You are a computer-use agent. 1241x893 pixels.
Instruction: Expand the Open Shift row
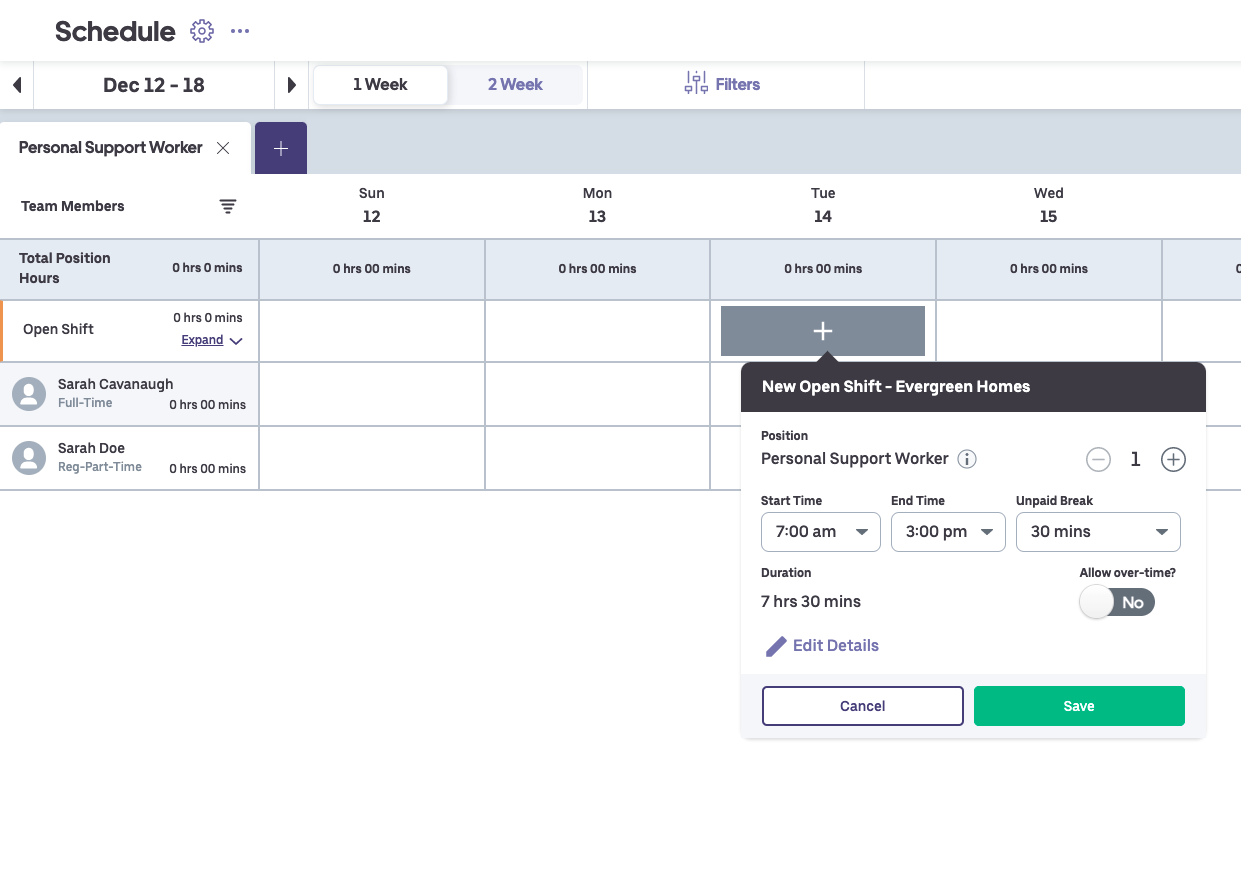click(211, 340)
